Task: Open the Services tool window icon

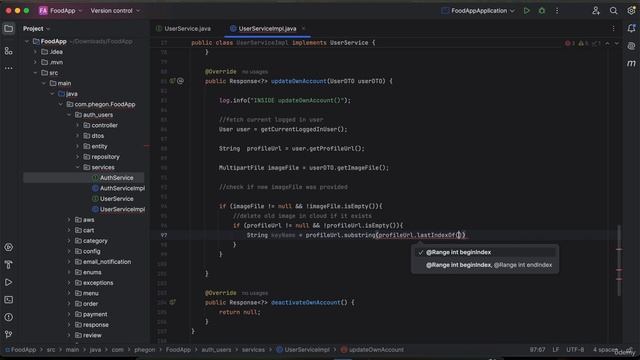Action: tap(9, 247)
